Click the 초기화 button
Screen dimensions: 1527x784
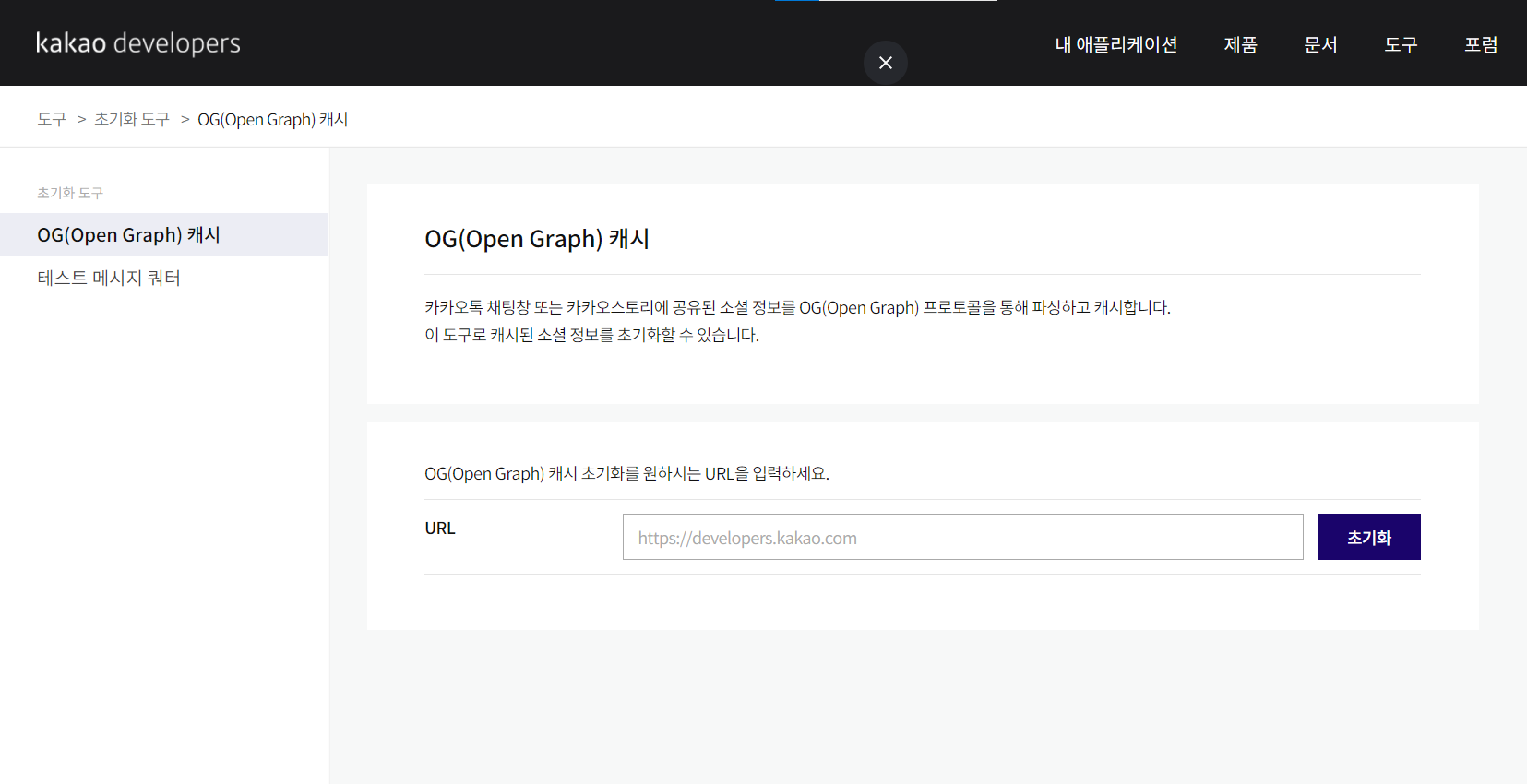(1369, 537)
